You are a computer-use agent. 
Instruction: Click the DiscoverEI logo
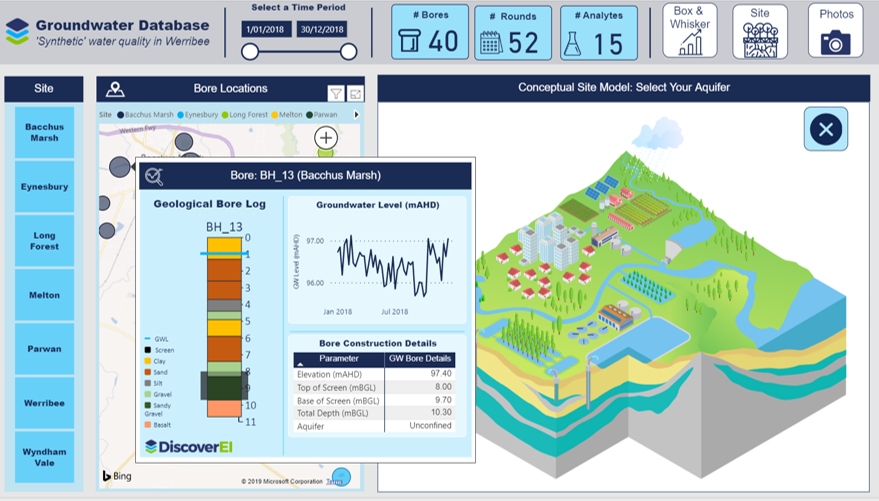189,447
